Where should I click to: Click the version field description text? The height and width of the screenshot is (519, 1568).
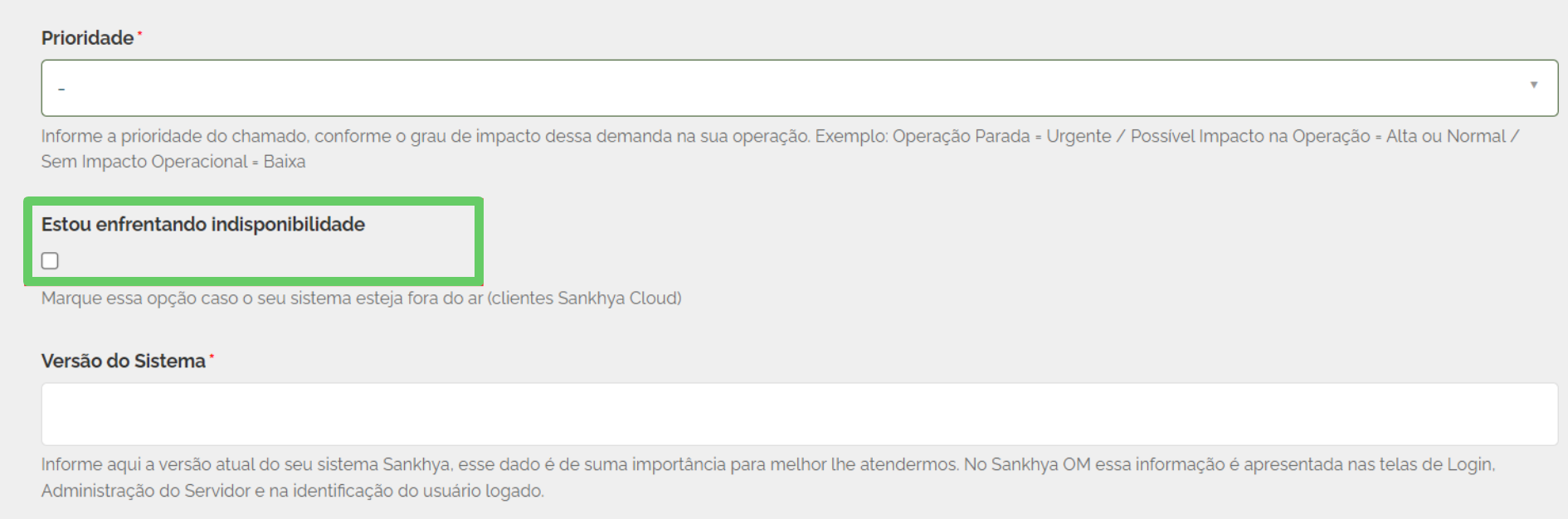click(581, 479)
